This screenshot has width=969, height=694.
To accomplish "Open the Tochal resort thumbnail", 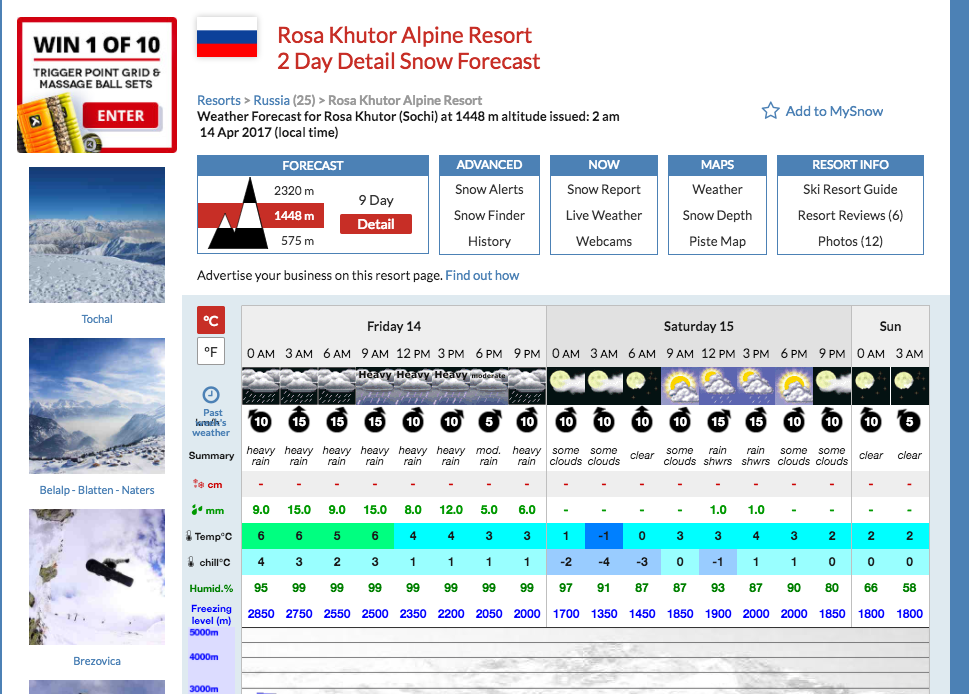I will 97,235.
